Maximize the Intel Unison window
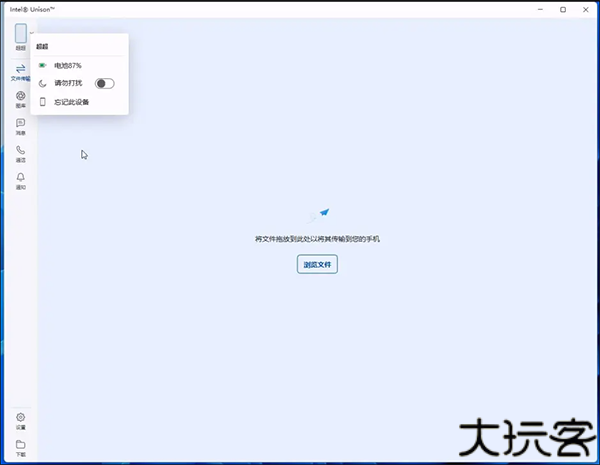This screenshot has height=465, width=600. [x=563, y=10]
